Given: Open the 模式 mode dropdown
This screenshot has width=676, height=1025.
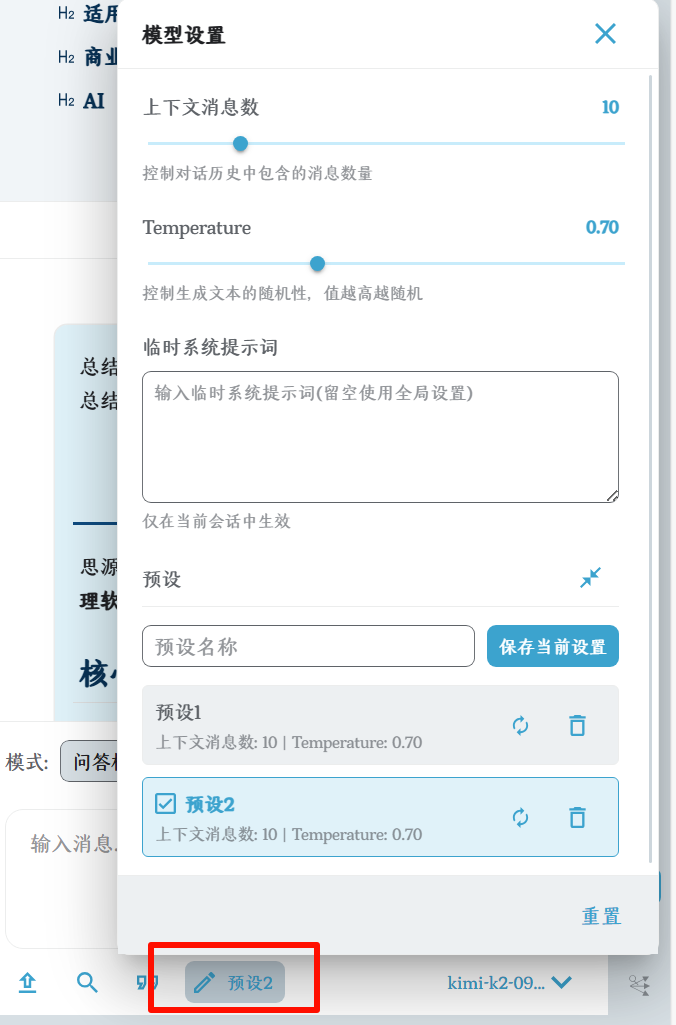Looking at the screenshot, I should pos(90,761).
